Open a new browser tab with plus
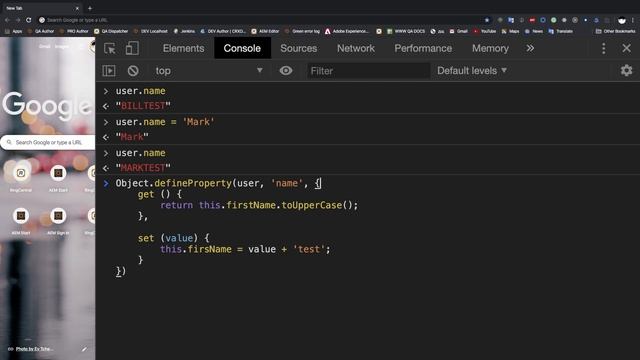This screenshot has width=640, height=360. pos(90,8)
